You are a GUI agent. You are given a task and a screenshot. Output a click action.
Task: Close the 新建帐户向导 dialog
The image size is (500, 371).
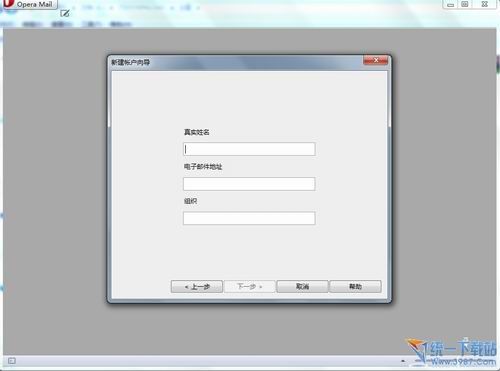click(376, 60)
